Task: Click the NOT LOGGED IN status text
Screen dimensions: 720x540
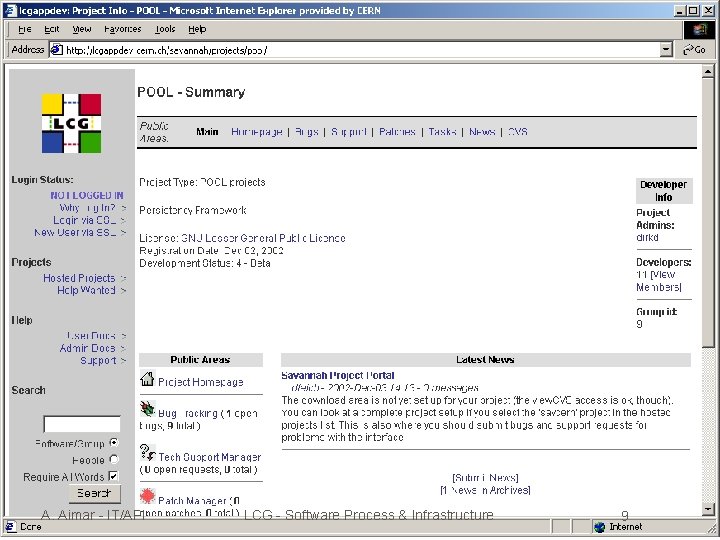Action: pyautogui.click(x=87, y=196)
